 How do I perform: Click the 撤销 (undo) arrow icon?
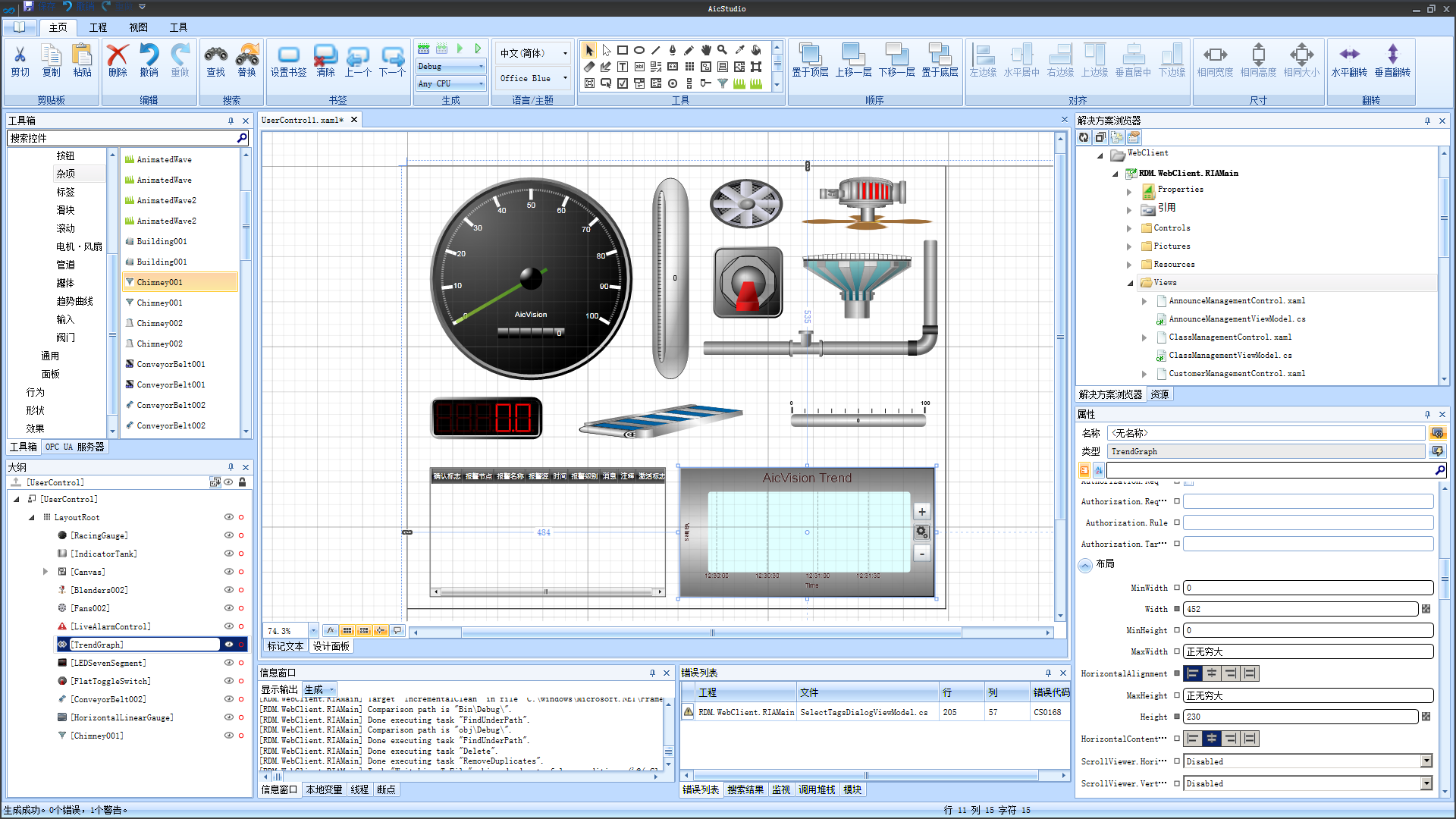click(x=149, y=55)
